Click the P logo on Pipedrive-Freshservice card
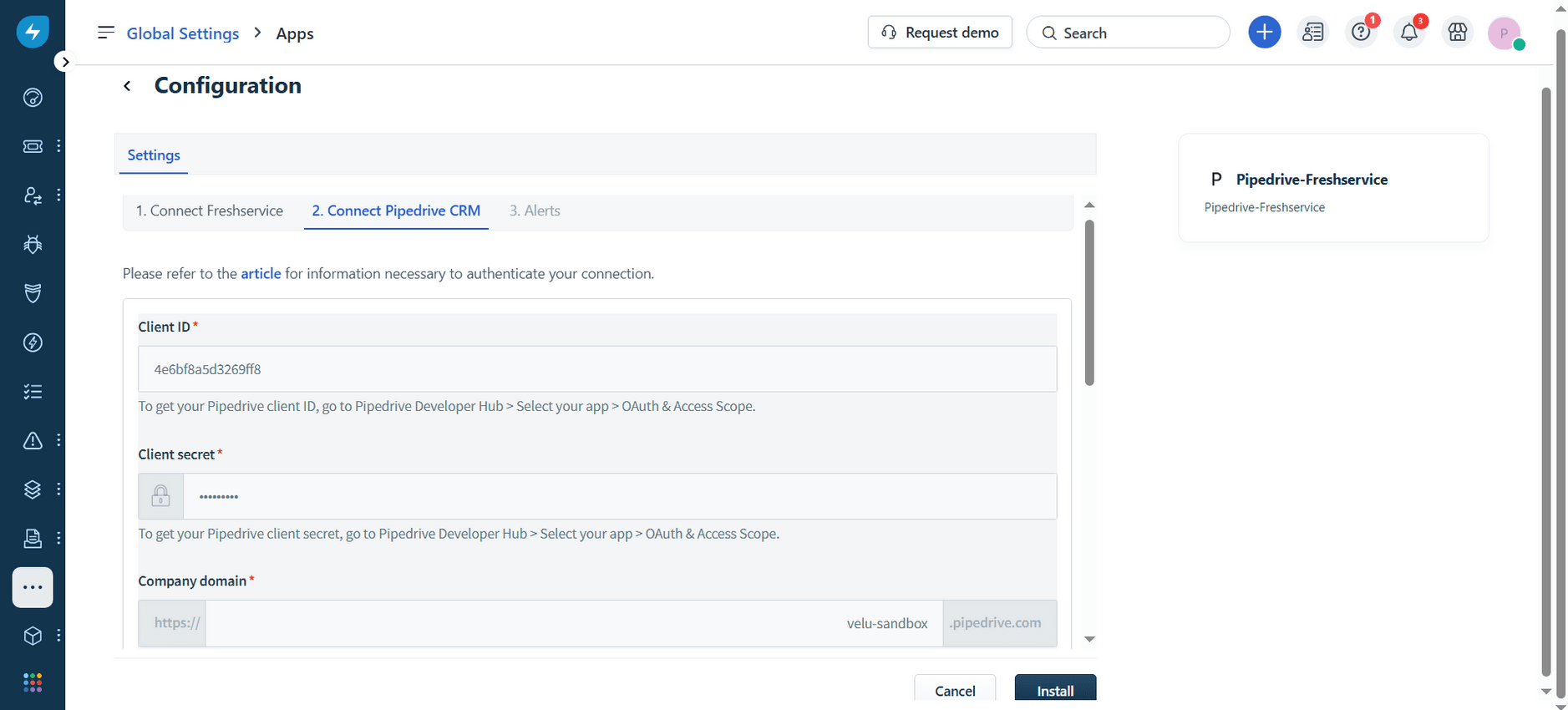Viewport: 1568px width, 710px height. [1216, 180]
